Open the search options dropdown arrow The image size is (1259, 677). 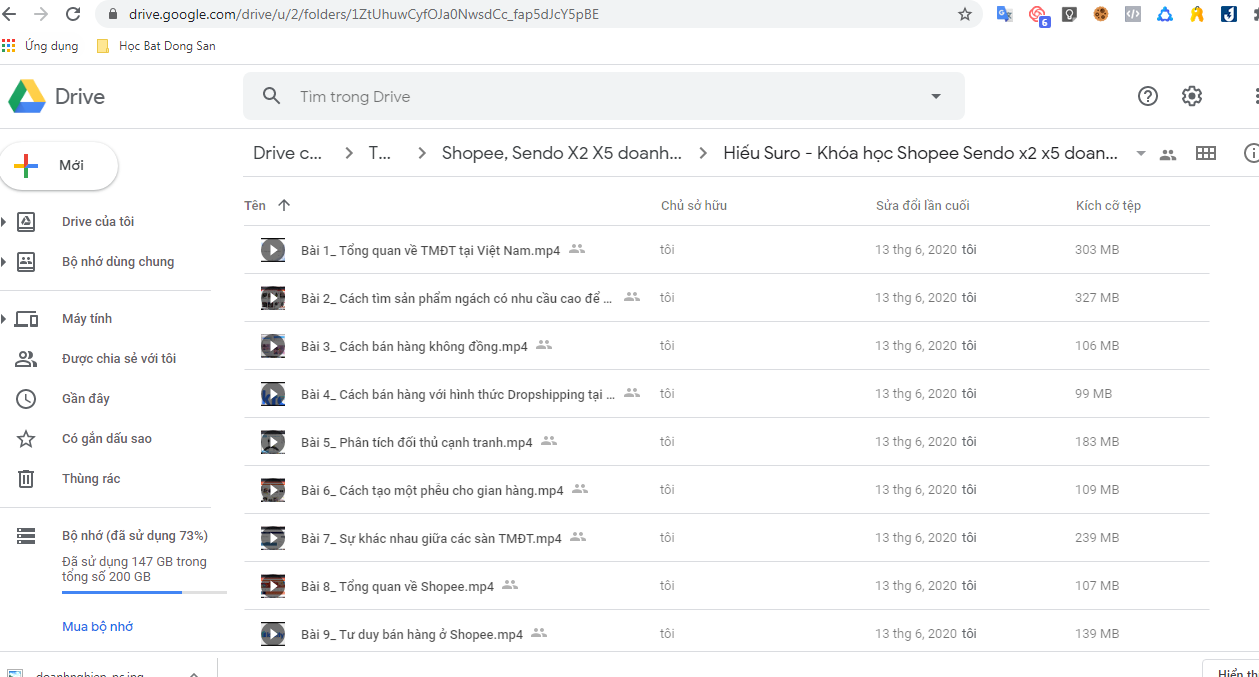coord(936,96)
